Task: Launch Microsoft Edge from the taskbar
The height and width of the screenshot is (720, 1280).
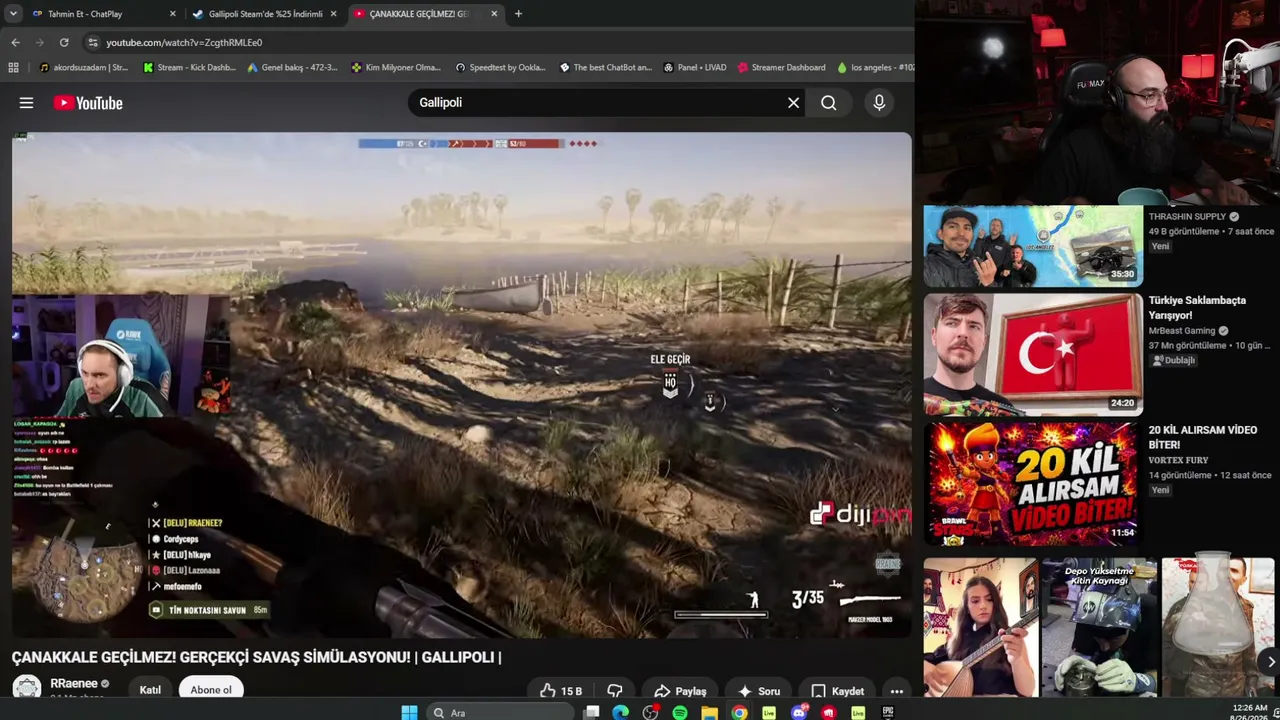Action: tap(621, 712)
